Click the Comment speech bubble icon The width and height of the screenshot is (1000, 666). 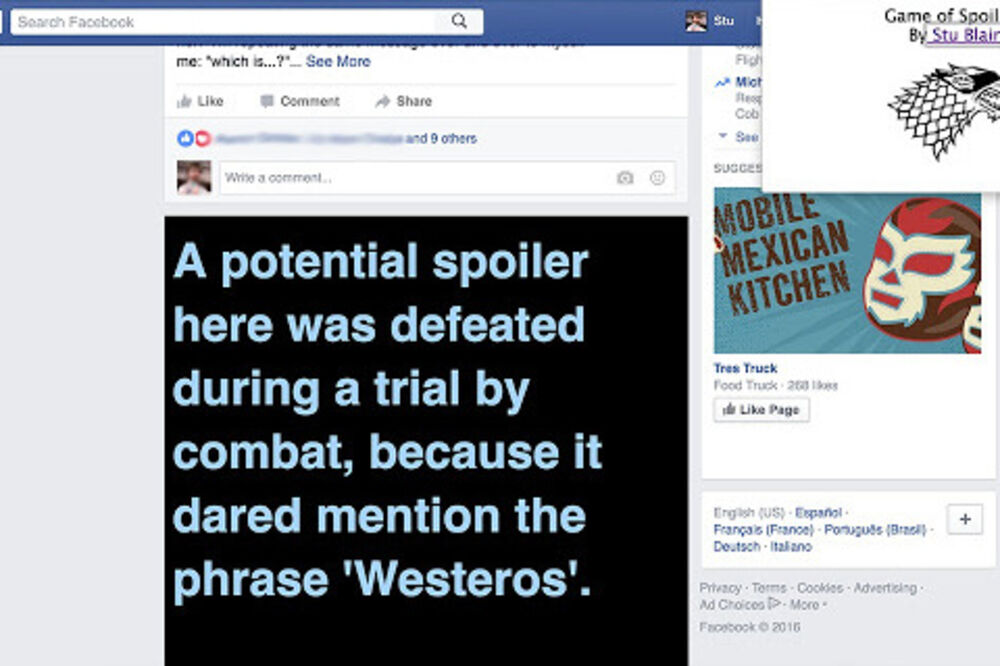267,101
